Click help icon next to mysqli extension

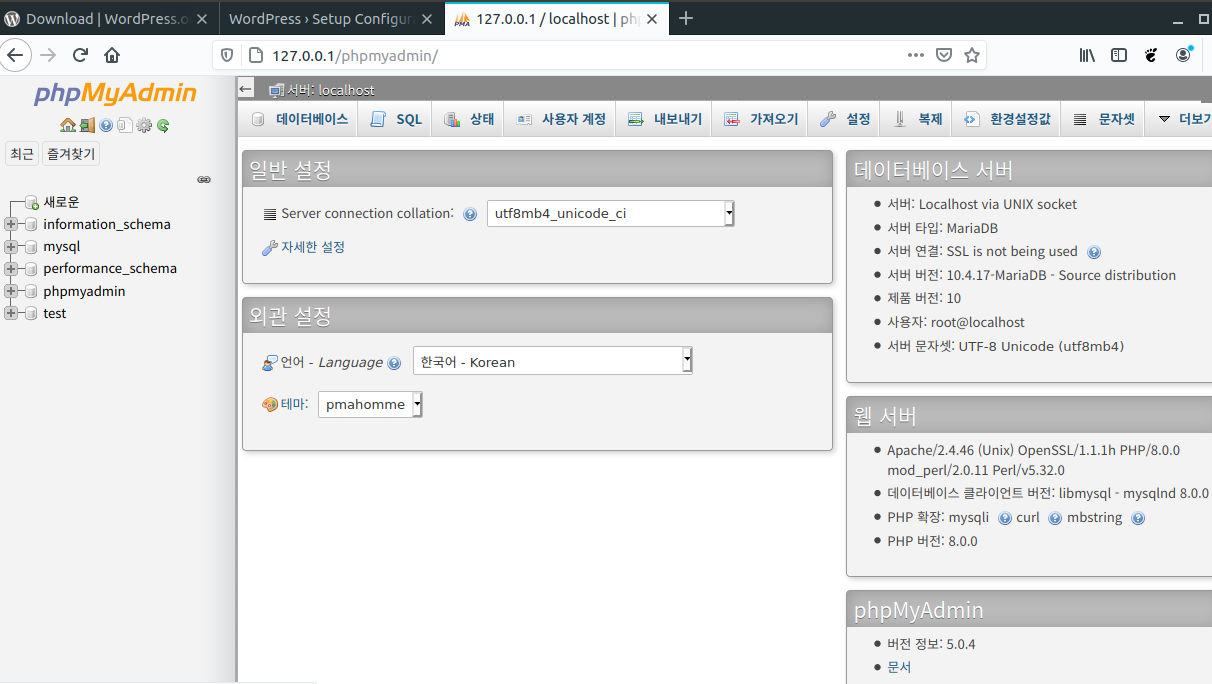[1005, 518]
